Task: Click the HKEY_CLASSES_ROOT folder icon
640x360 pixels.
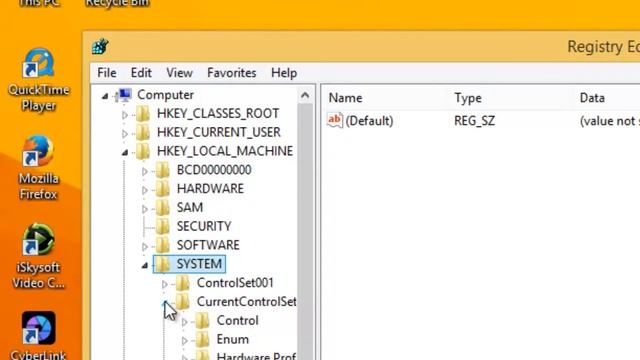Action: (x=143, y=113)
